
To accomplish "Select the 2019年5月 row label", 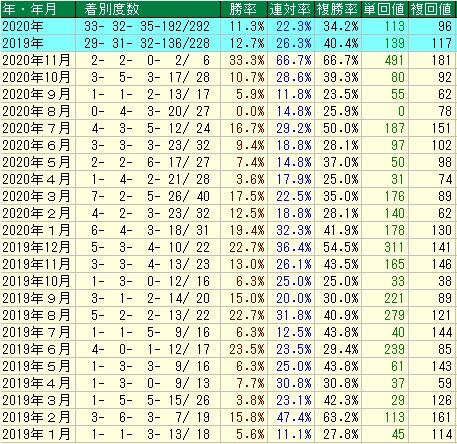I will pyautogui.click(x=36, y=366).
